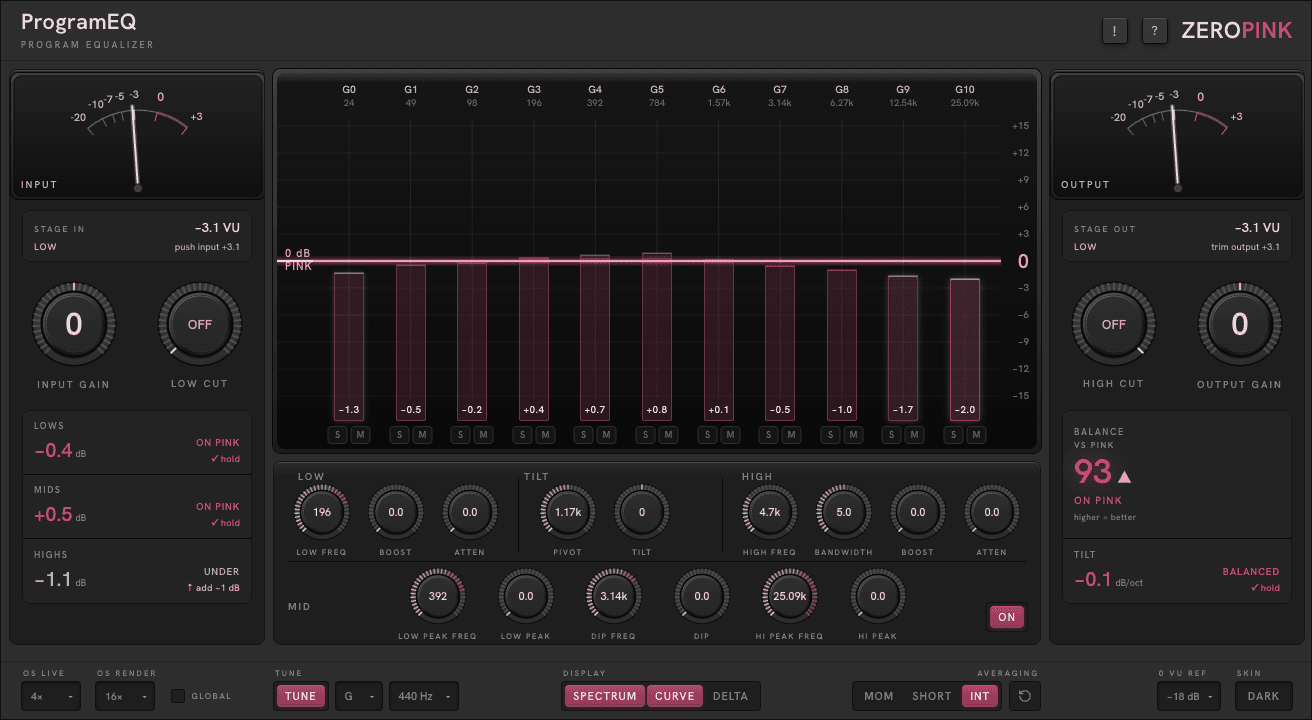Image resolution: width=1312 pixels, height=720 pixels.
Task: Click the BANDWIDTH knob at 5.0
Action: (x=844, y=512)
